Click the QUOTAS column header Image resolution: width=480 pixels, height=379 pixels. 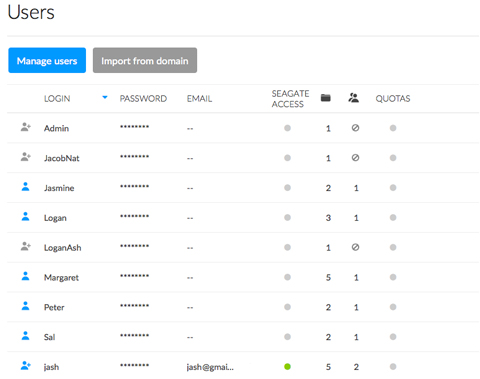click(393, 99)
